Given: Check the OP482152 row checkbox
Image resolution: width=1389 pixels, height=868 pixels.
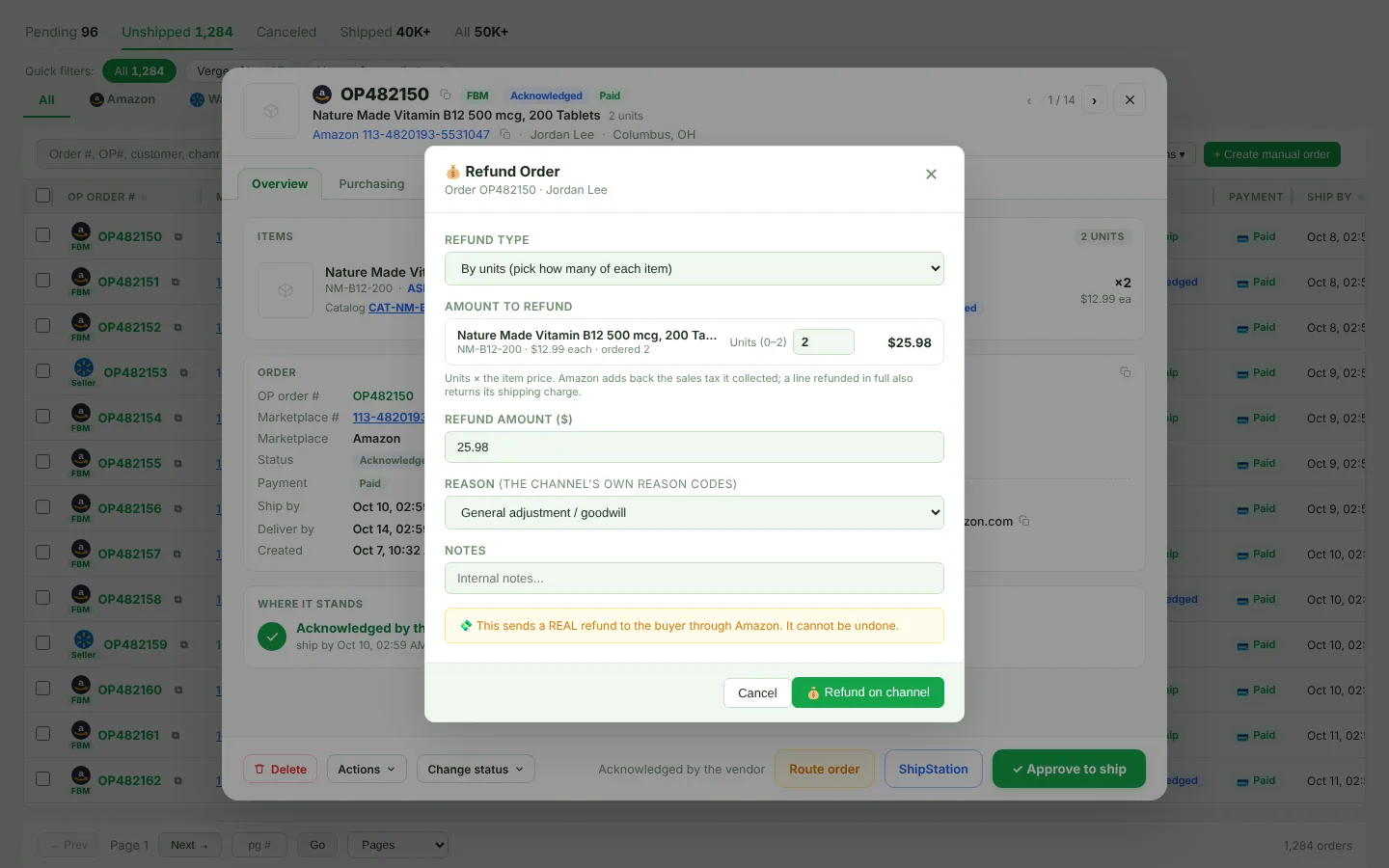Looking at the screenshot, I should click(x=43, y=326).
